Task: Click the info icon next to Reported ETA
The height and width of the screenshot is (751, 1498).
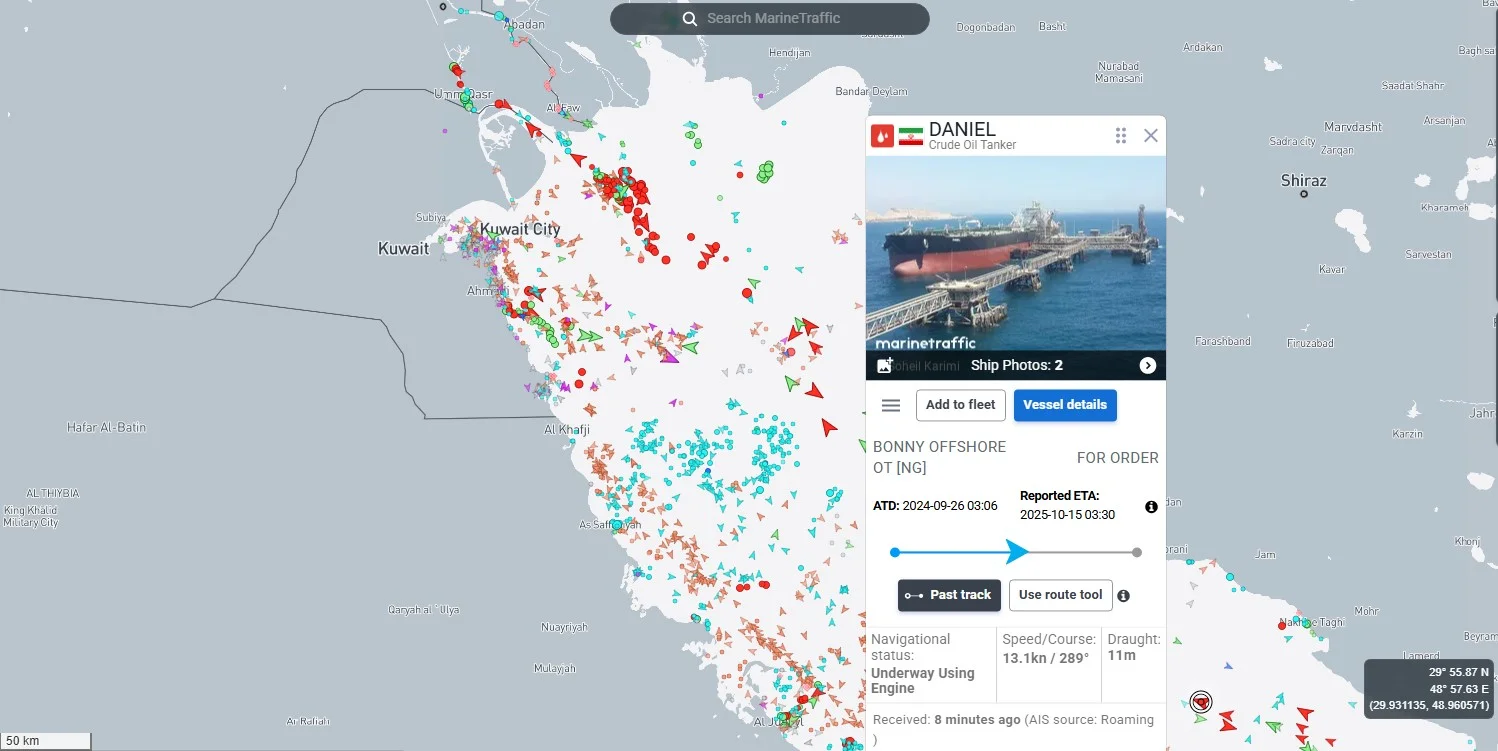Action: (1151, 507)
